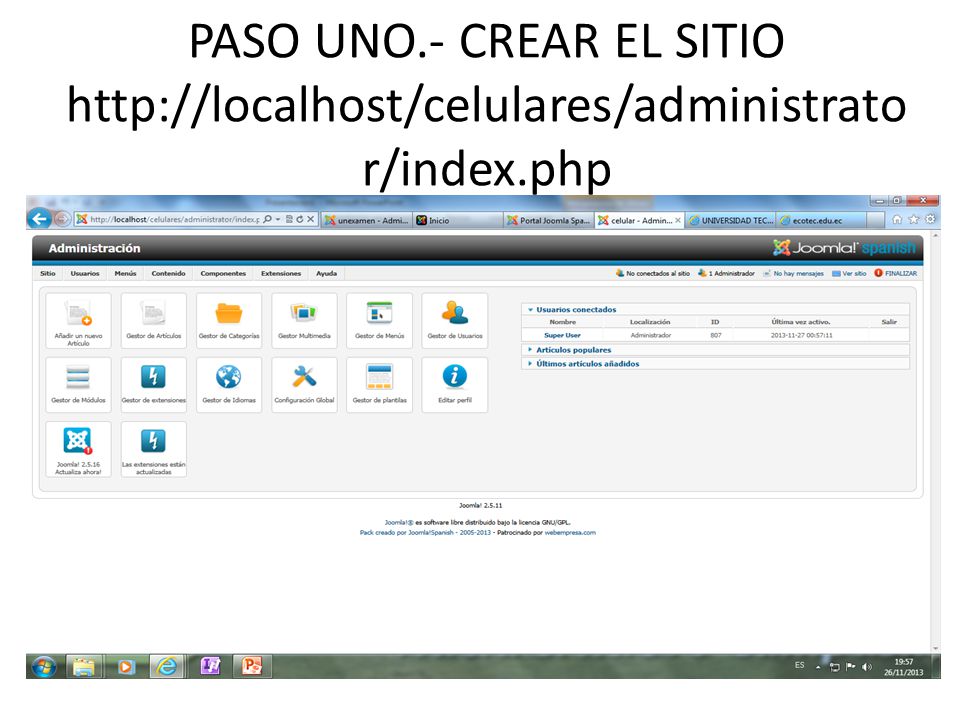Open PowerPoint from taskbar

tap(252, 666)
